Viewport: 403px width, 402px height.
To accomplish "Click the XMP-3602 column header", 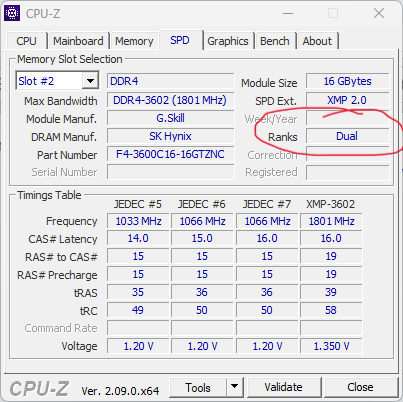I will pyautogui.click(x=331, y=204).
